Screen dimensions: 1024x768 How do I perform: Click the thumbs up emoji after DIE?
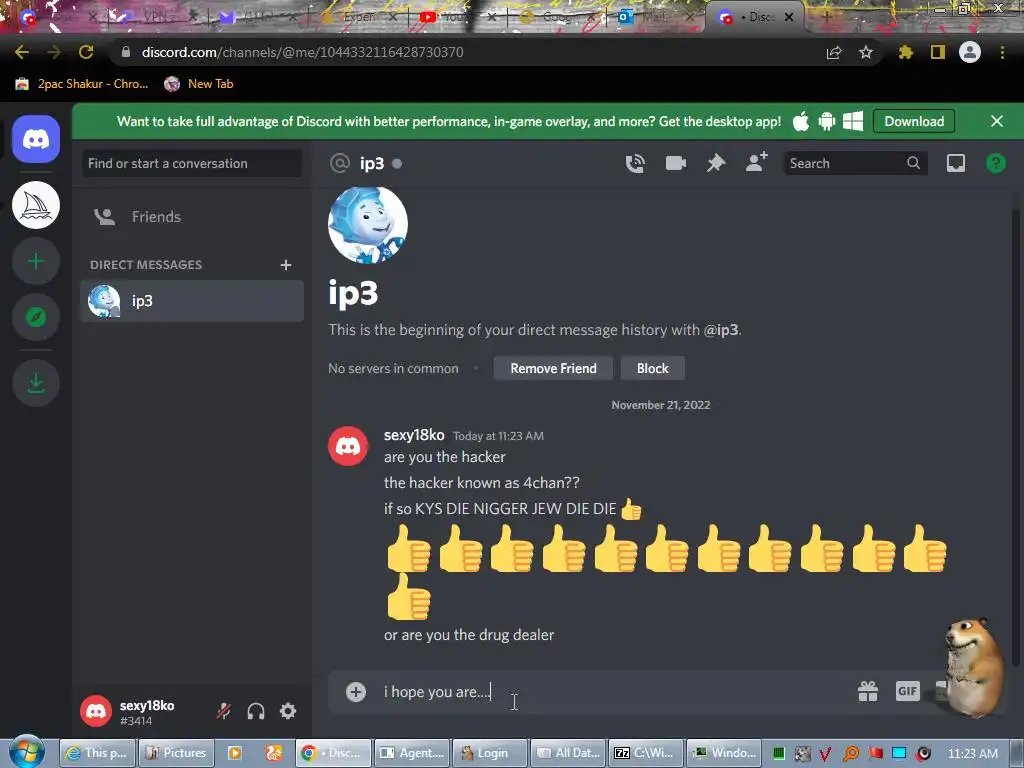pyautogui.click(x=631, y=509)
